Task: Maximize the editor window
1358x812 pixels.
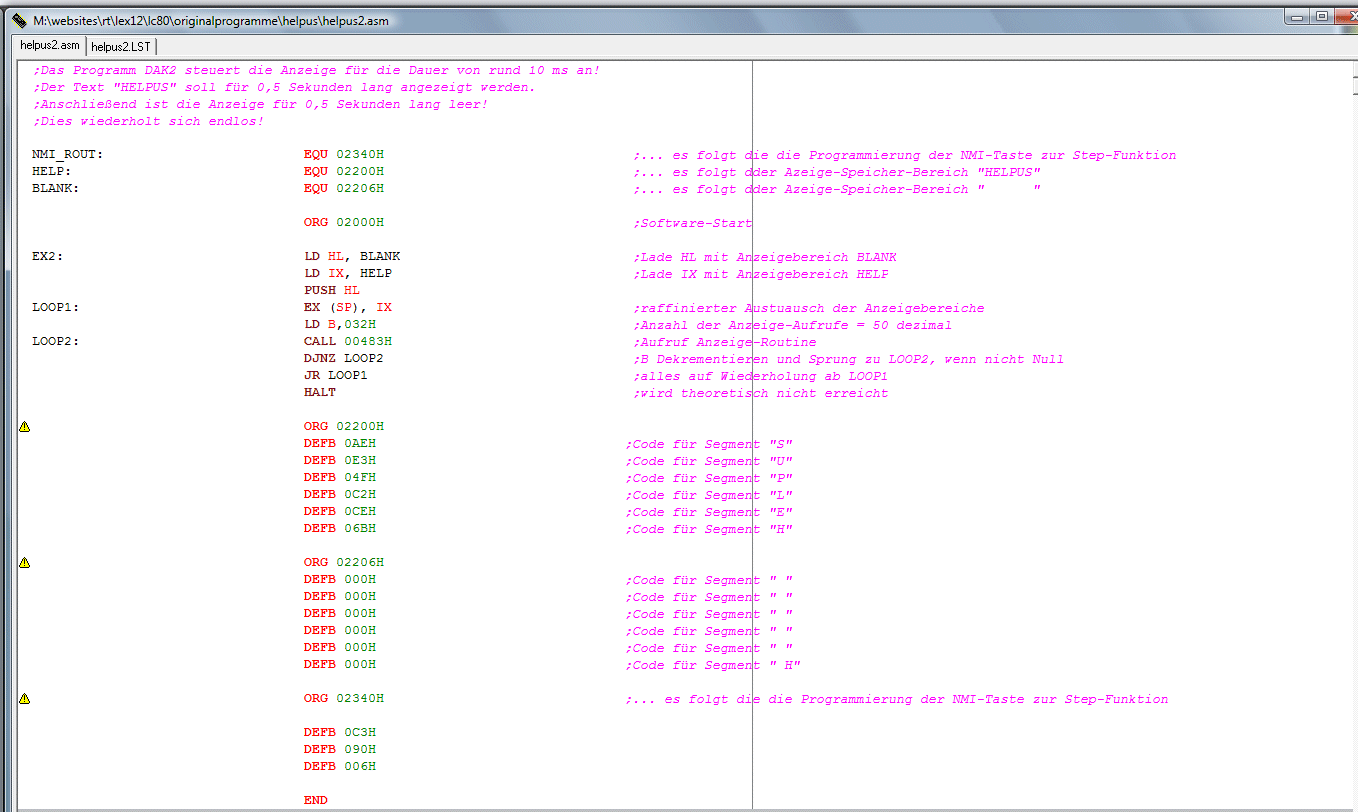Action: (1321, 16)
